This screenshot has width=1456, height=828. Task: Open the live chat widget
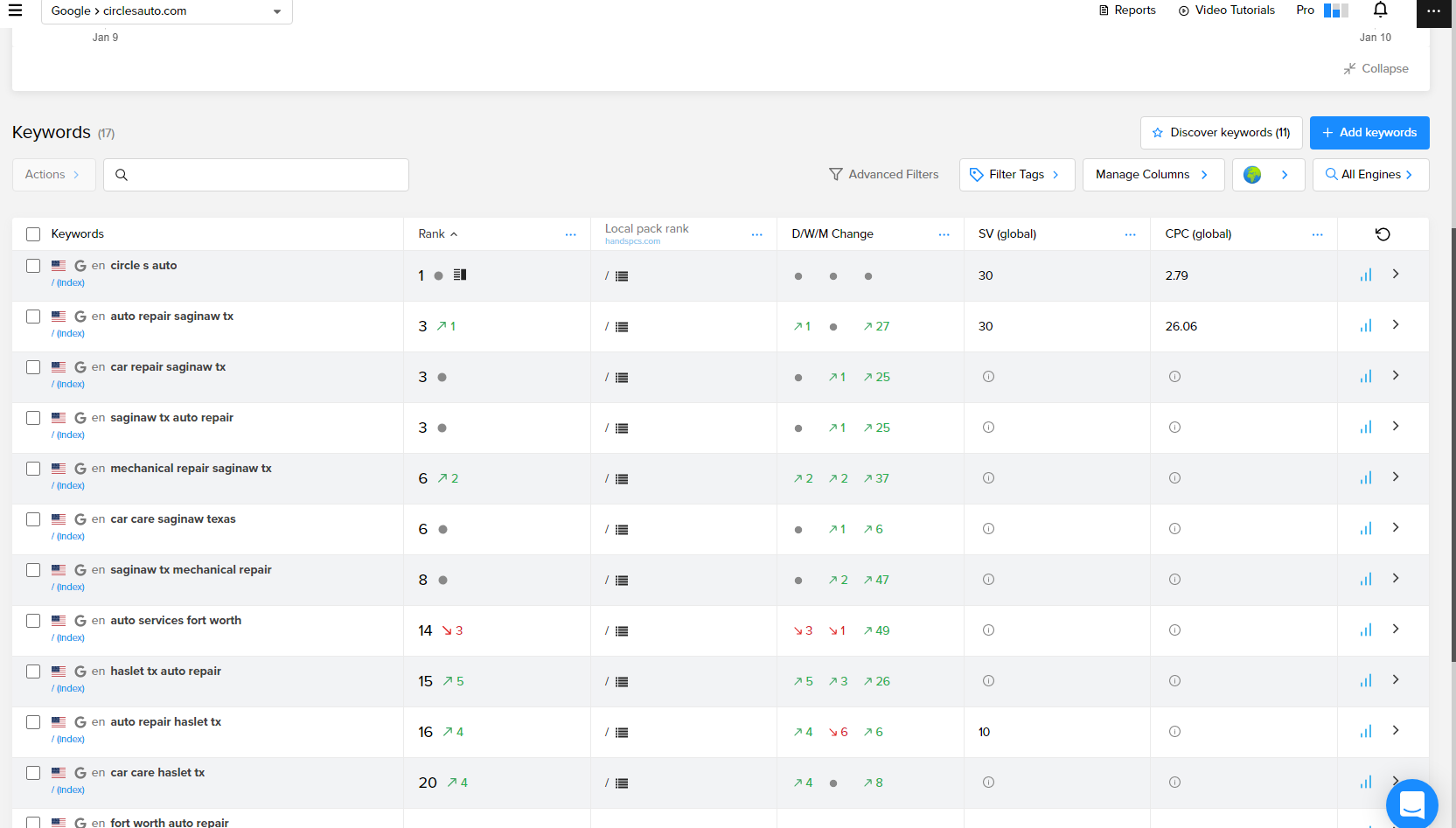(x=1412, y=804)
